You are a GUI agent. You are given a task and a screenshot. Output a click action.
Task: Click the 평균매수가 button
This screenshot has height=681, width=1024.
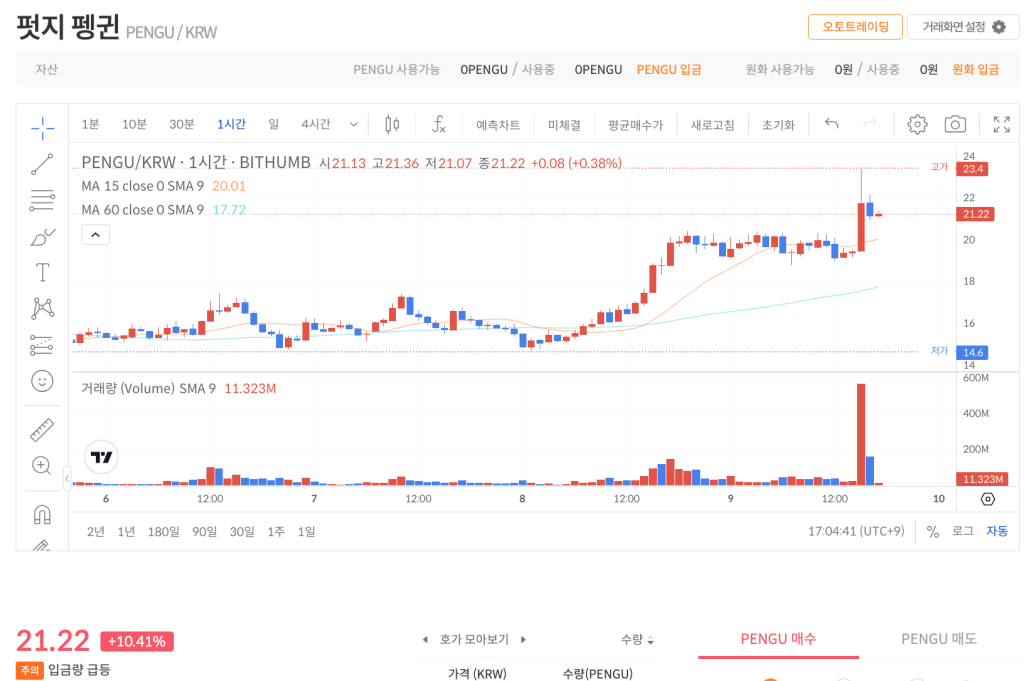point(635,125)
